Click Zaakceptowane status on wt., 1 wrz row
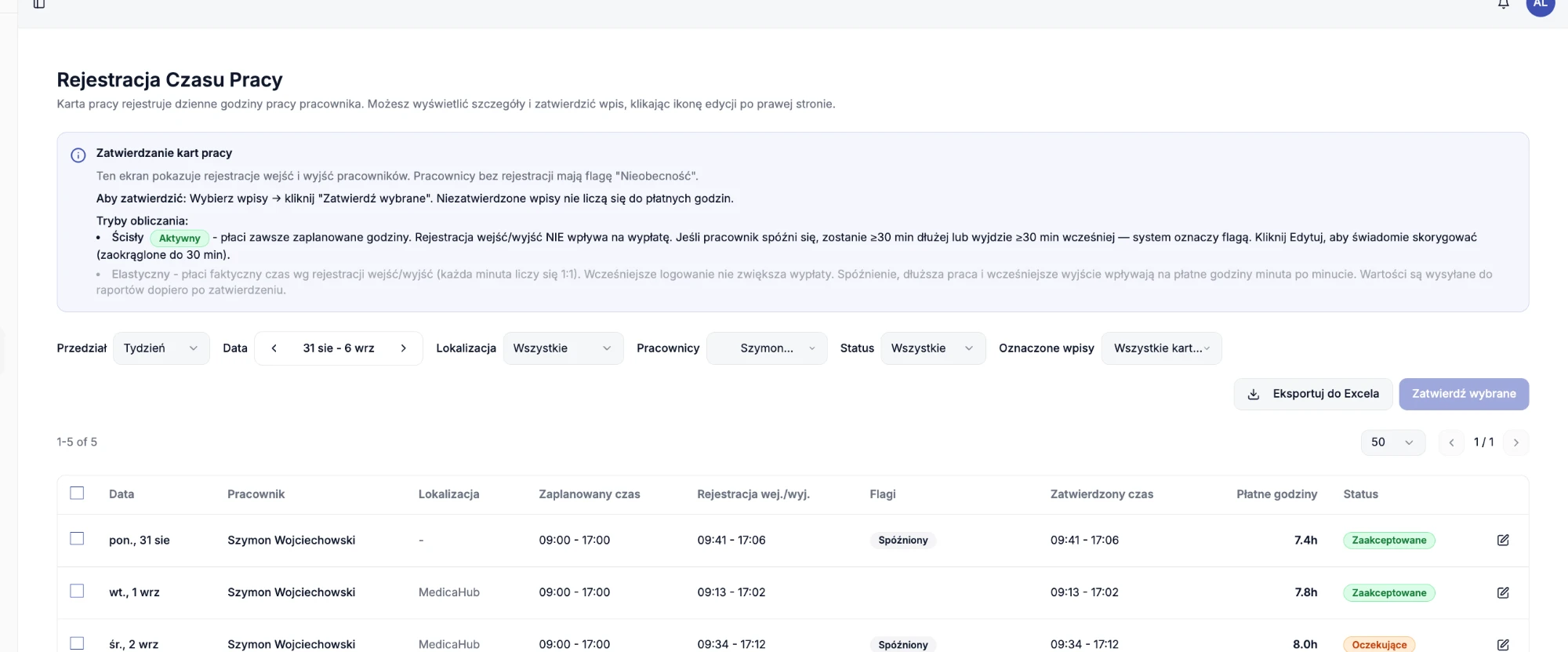The width and height of the screenshot is (1568, 652). pos(1389,592)
